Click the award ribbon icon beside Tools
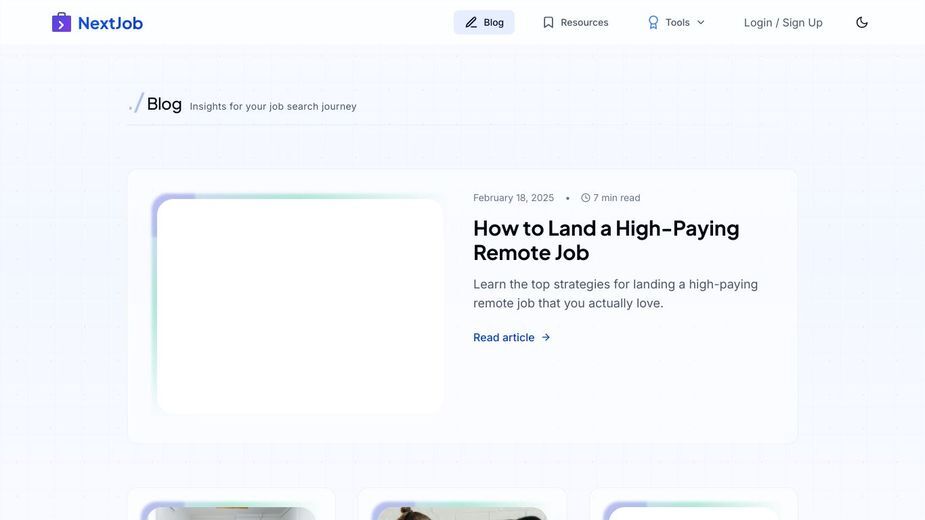Image resolution: width=925 pixels, height=520 pixels. (x=653, y=22)
